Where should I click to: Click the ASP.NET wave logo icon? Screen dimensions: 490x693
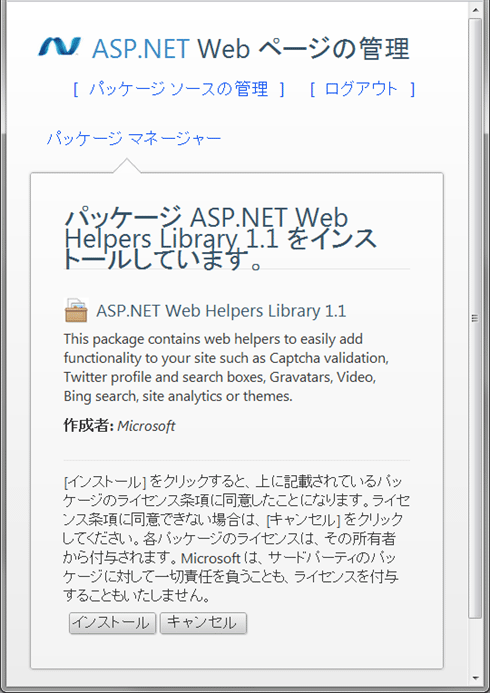[59, 48]
